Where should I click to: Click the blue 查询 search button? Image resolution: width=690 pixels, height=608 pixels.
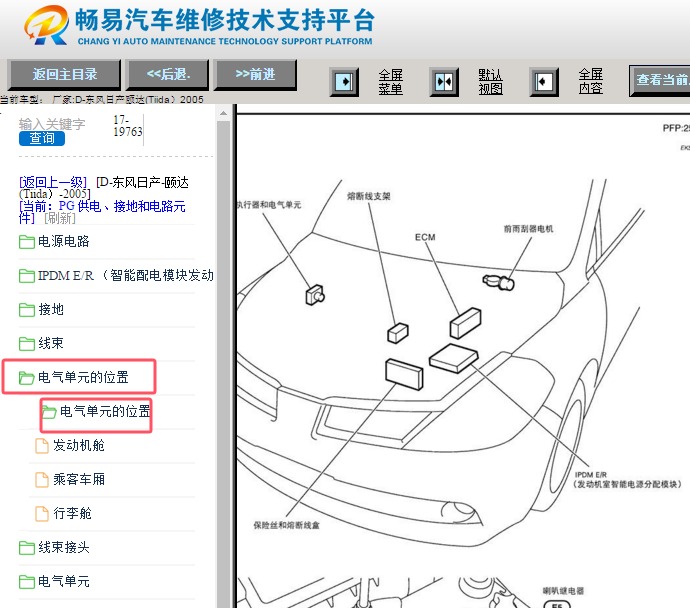pyautogui.click(x=42, y=139)
